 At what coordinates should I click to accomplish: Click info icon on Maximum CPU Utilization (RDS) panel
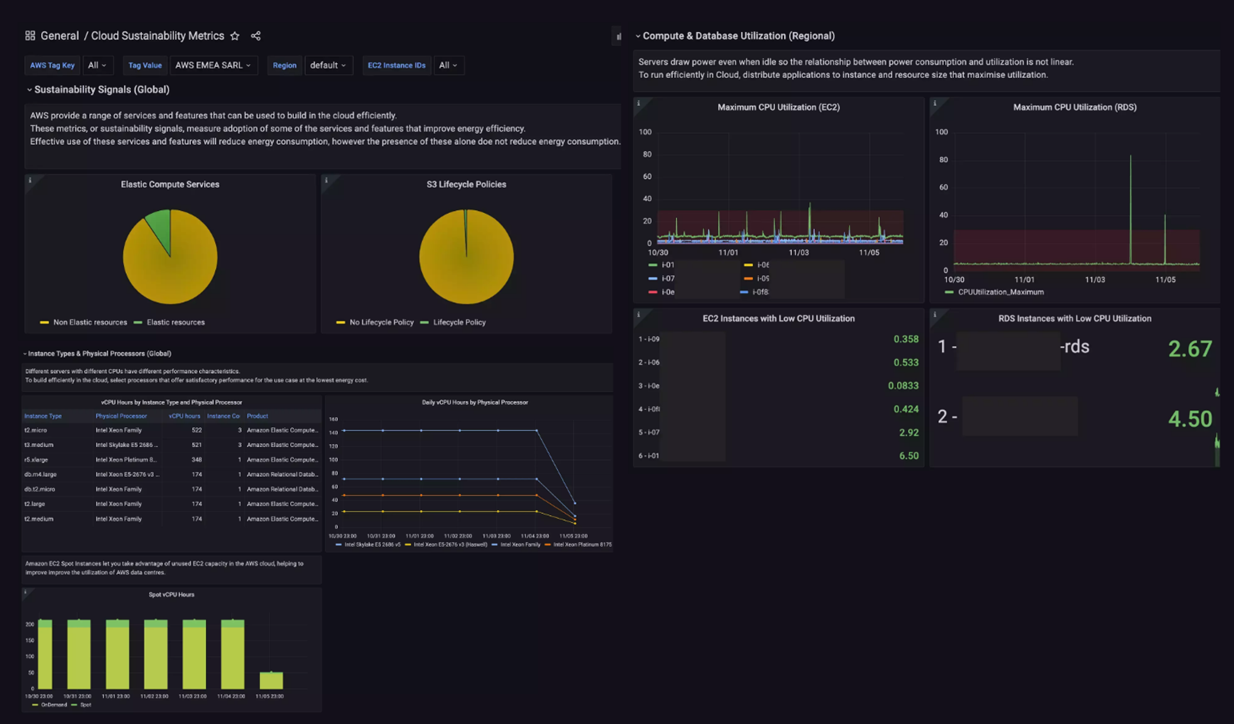935,103
